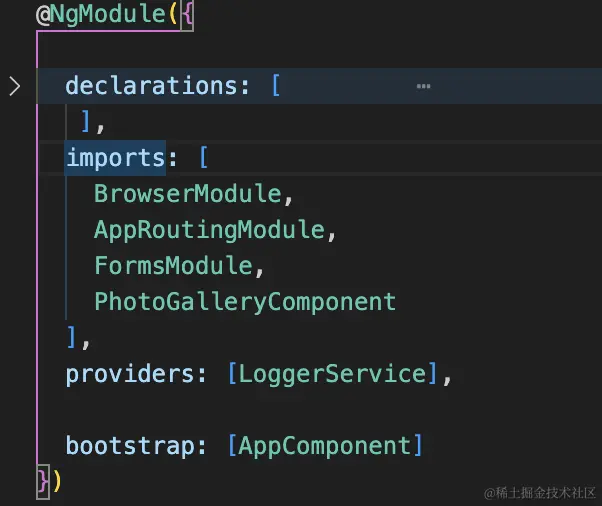The image size is (602, 506).
Task: Click closing curly brace on last line
Action: point(43,481)
